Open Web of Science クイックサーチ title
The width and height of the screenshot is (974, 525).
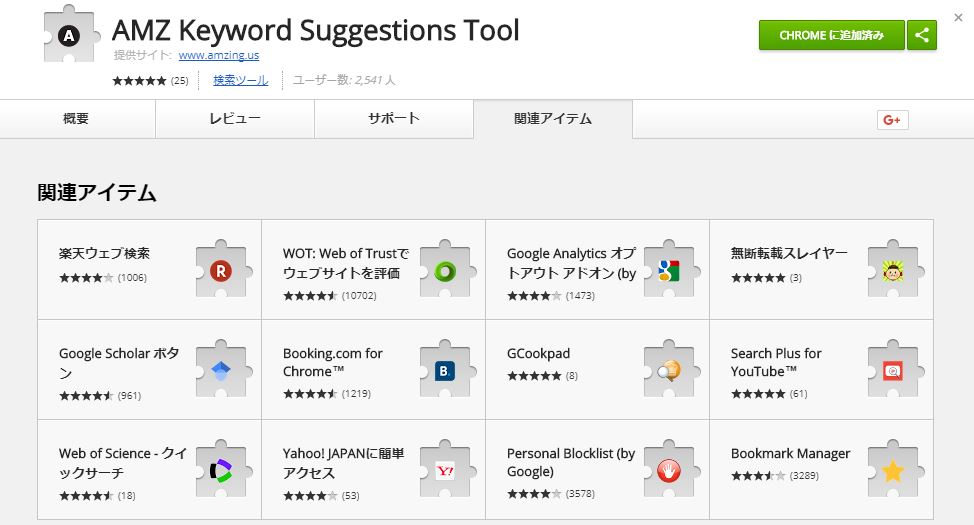click(x=122, y=463)
